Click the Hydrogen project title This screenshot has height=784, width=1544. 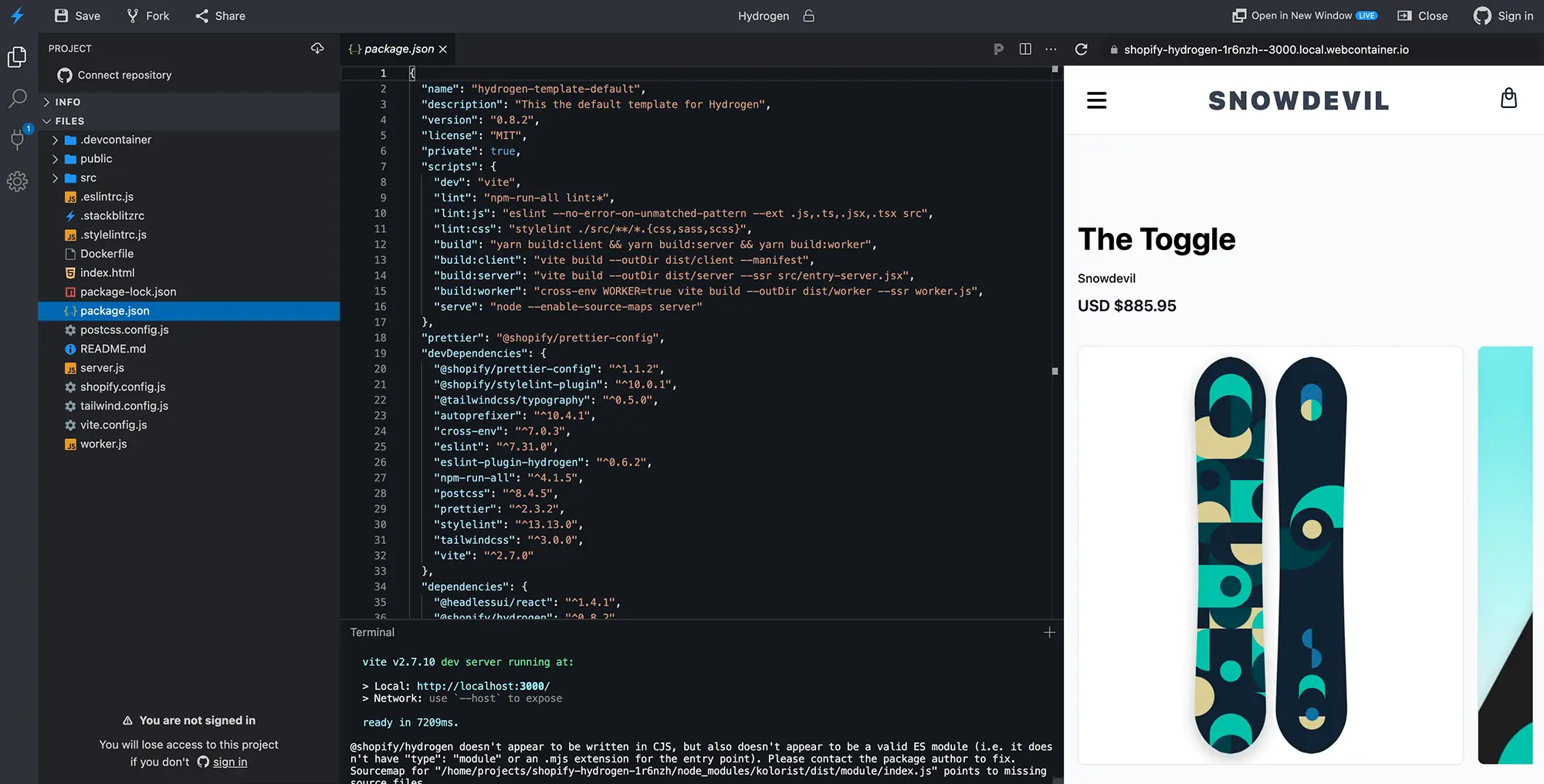coord(764,15)
